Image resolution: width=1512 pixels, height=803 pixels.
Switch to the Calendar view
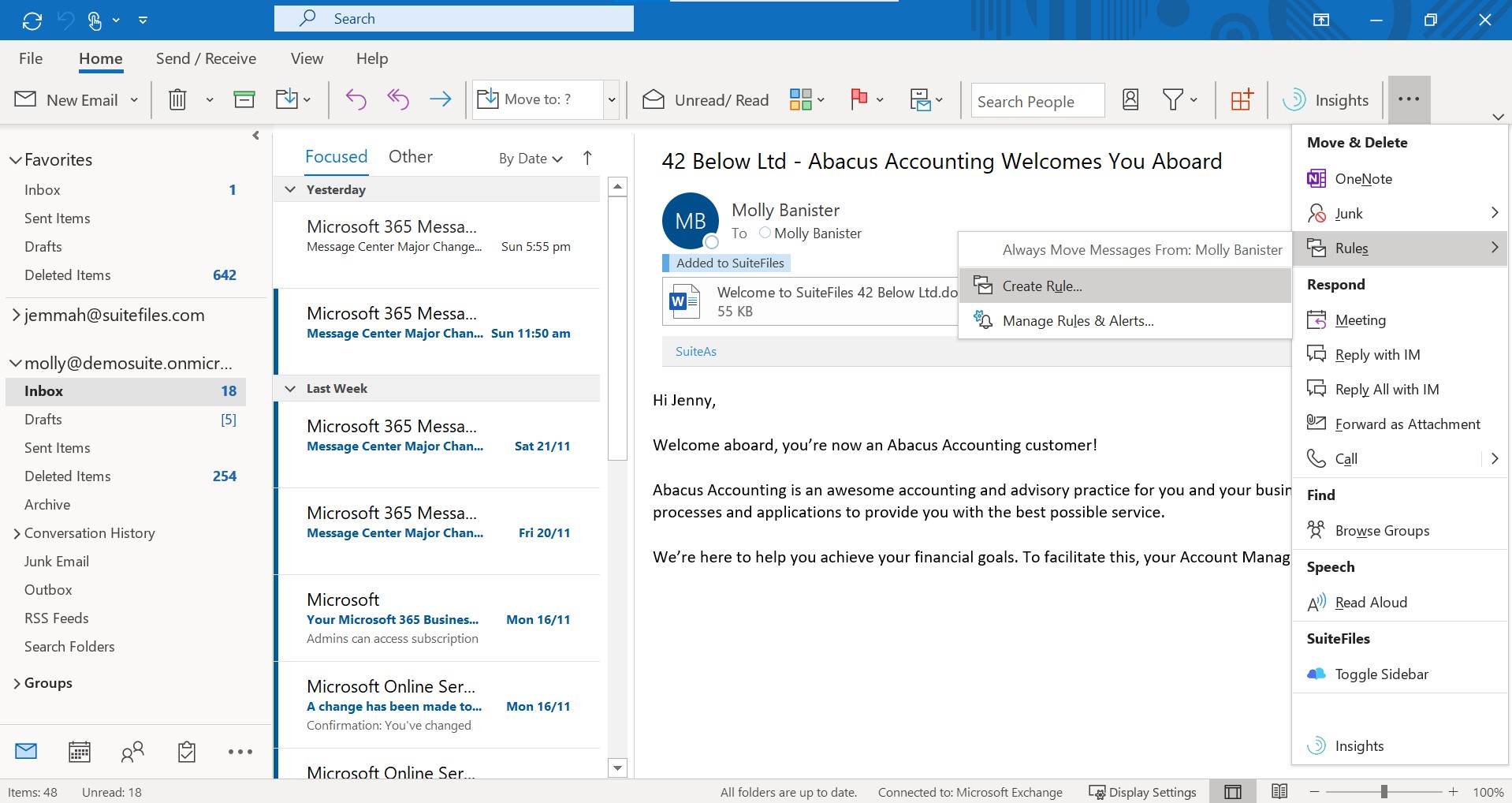[79, 752]
